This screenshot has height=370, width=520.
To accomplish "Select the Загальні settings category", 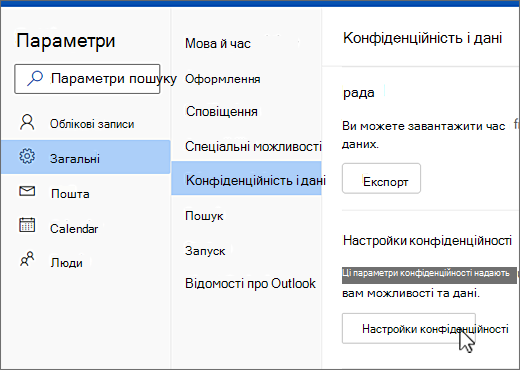I will [x=86, y=157].
